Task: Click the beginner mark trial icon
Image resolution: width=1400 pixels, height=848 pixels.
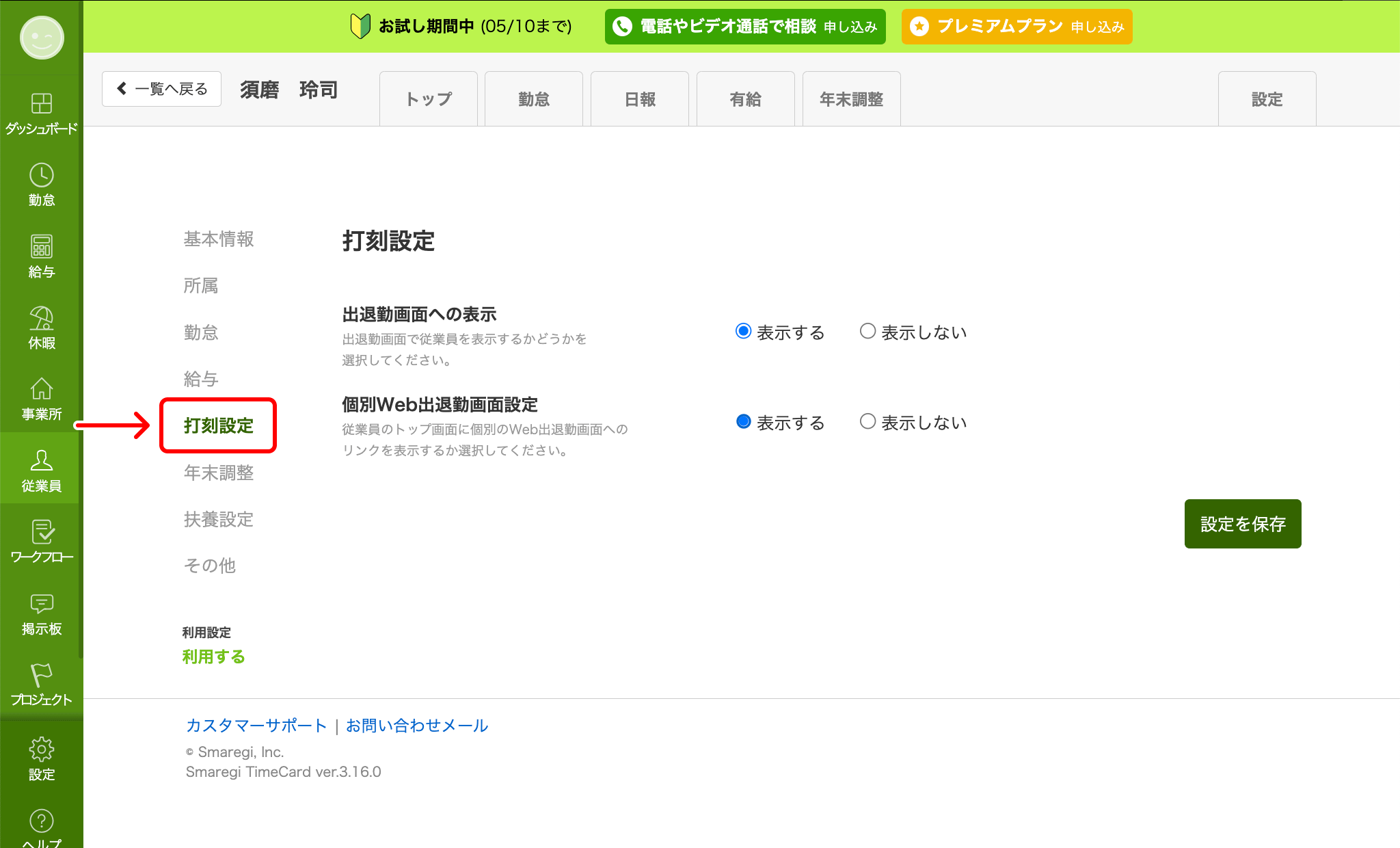Action: coord(360,27)
